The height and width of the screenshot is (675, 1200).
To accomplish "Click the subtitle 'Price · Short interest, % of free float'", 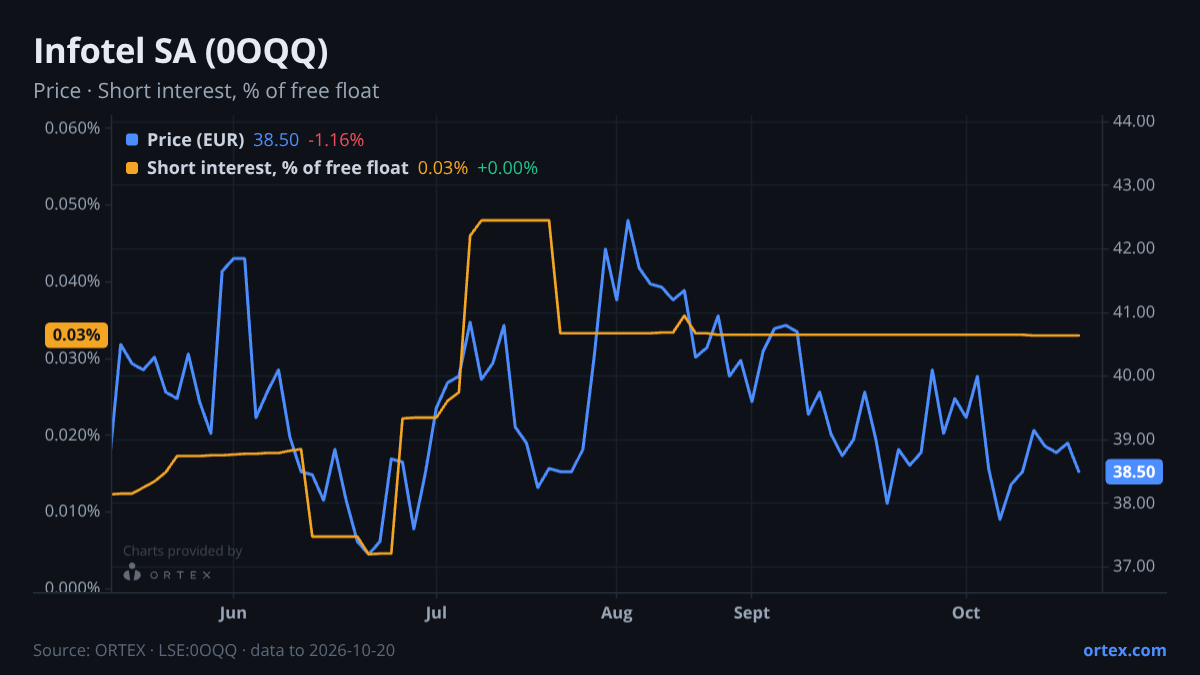I will coord(206,91).
